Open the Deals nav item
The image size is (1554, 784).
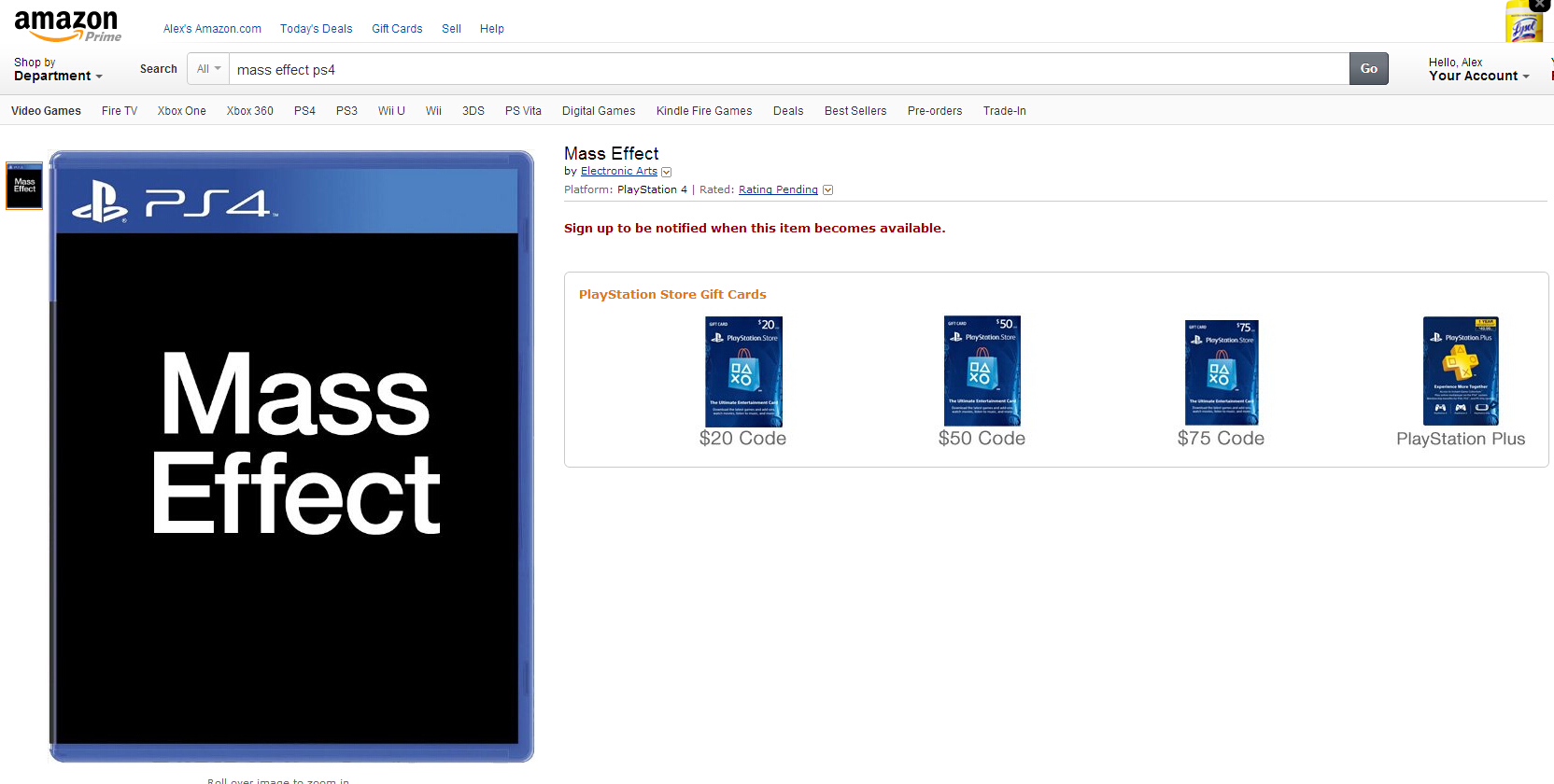point(788,111)
